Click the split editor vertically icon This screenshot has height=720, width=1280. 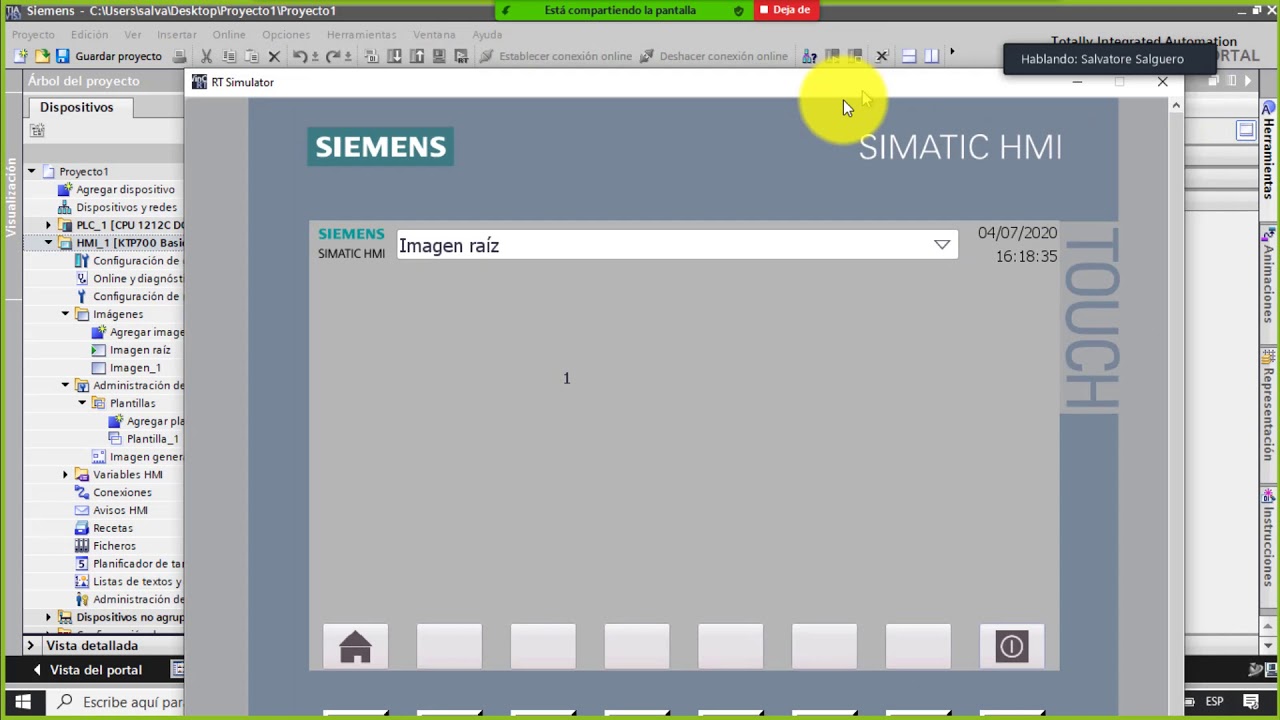click(931, 56)
